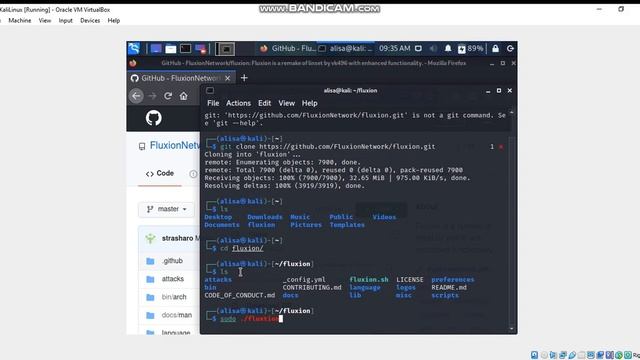Click the logout session icon in panel
Image resolution: width=640 pixels, height=360 pixels.
510,49
